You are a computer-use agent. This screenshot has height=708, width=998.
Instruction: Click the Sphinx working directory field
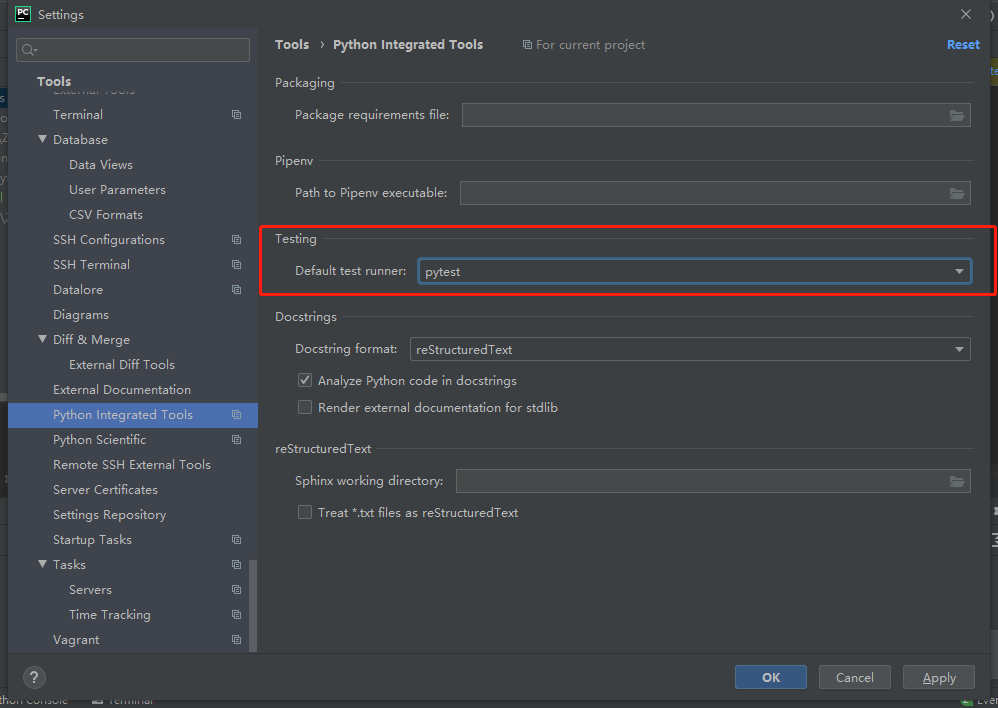tap(713, 481)
